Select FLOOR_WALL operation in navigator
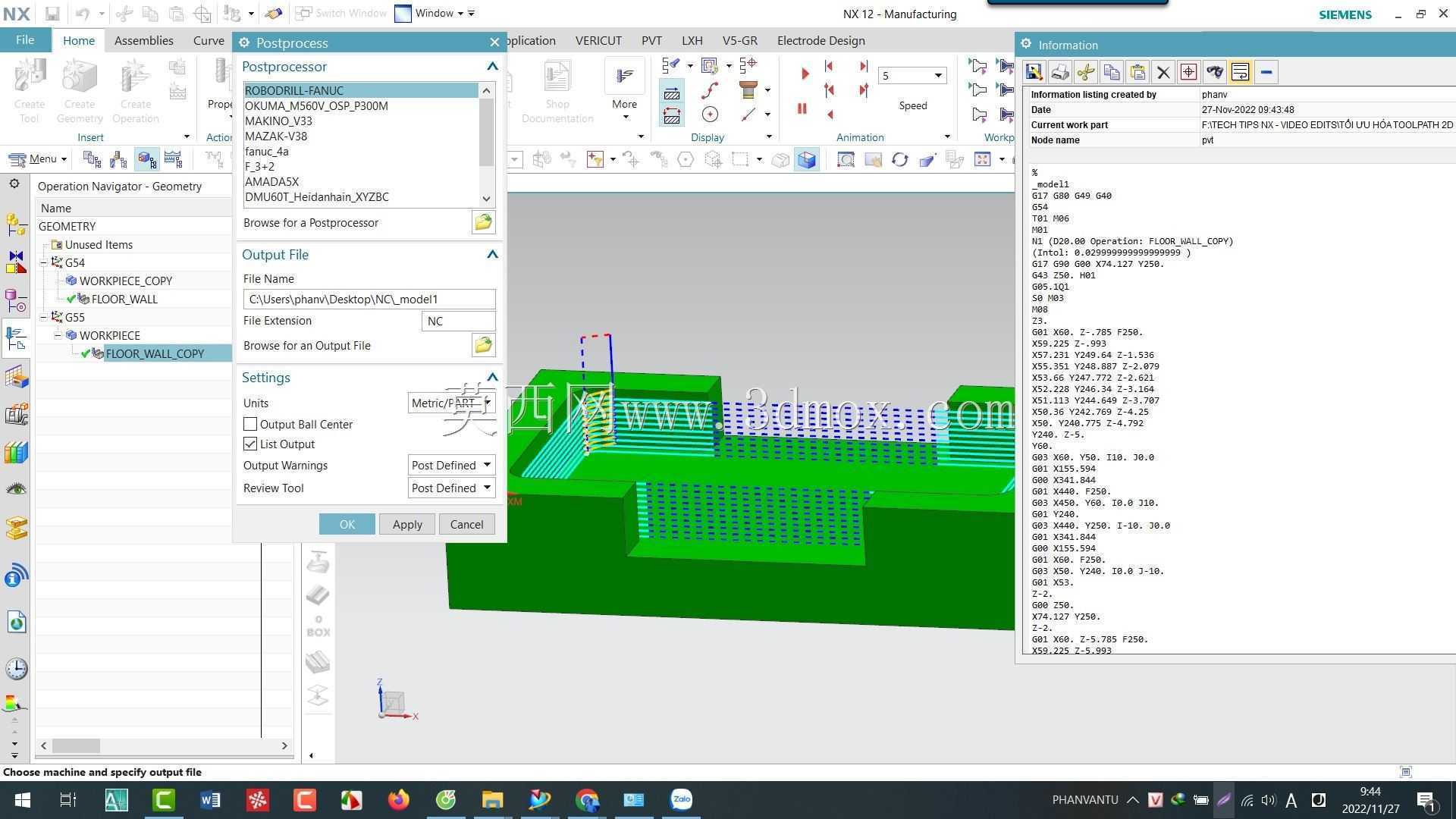Viewport: 1456px width, 819px height. [x=124, y=299]
